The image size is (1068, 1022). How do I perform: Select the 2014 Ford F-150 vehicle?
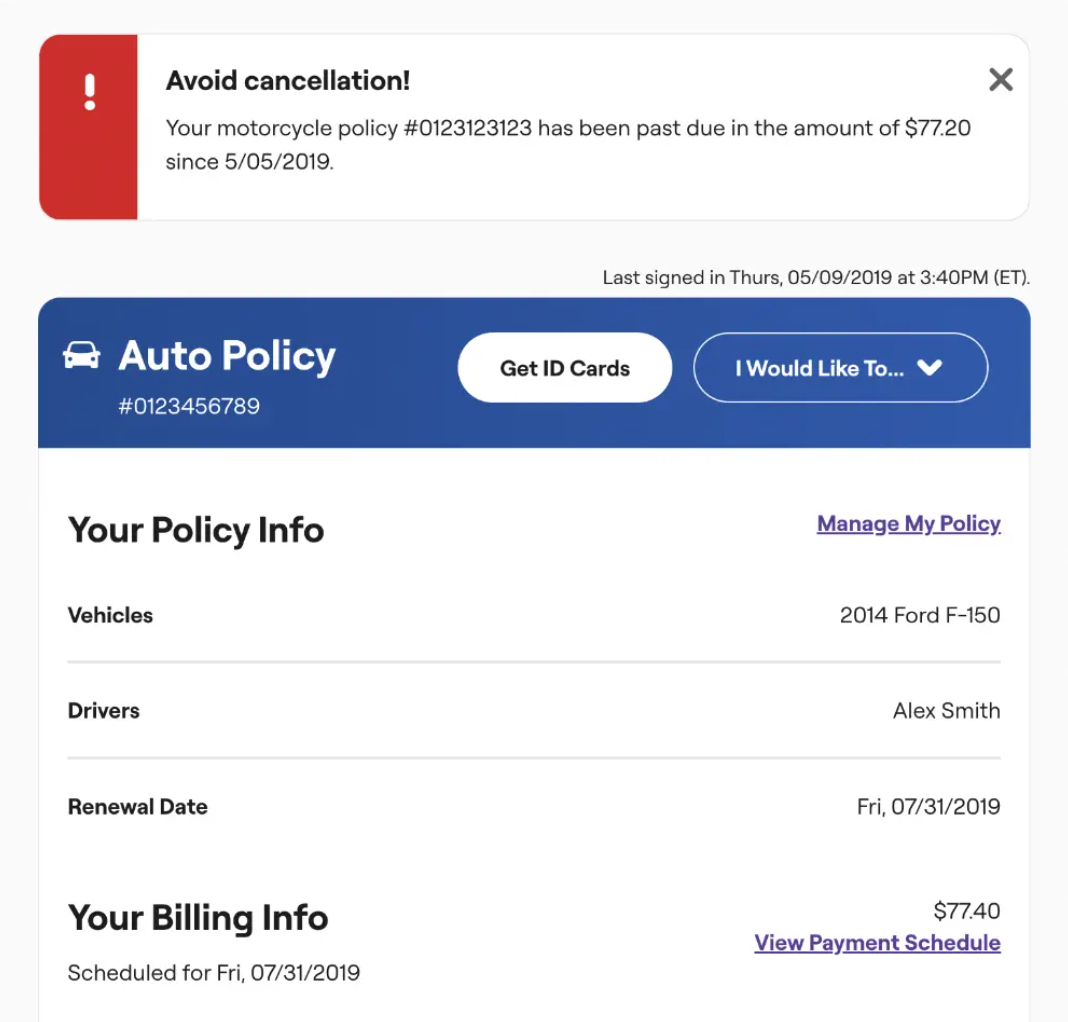click(919, 615)
